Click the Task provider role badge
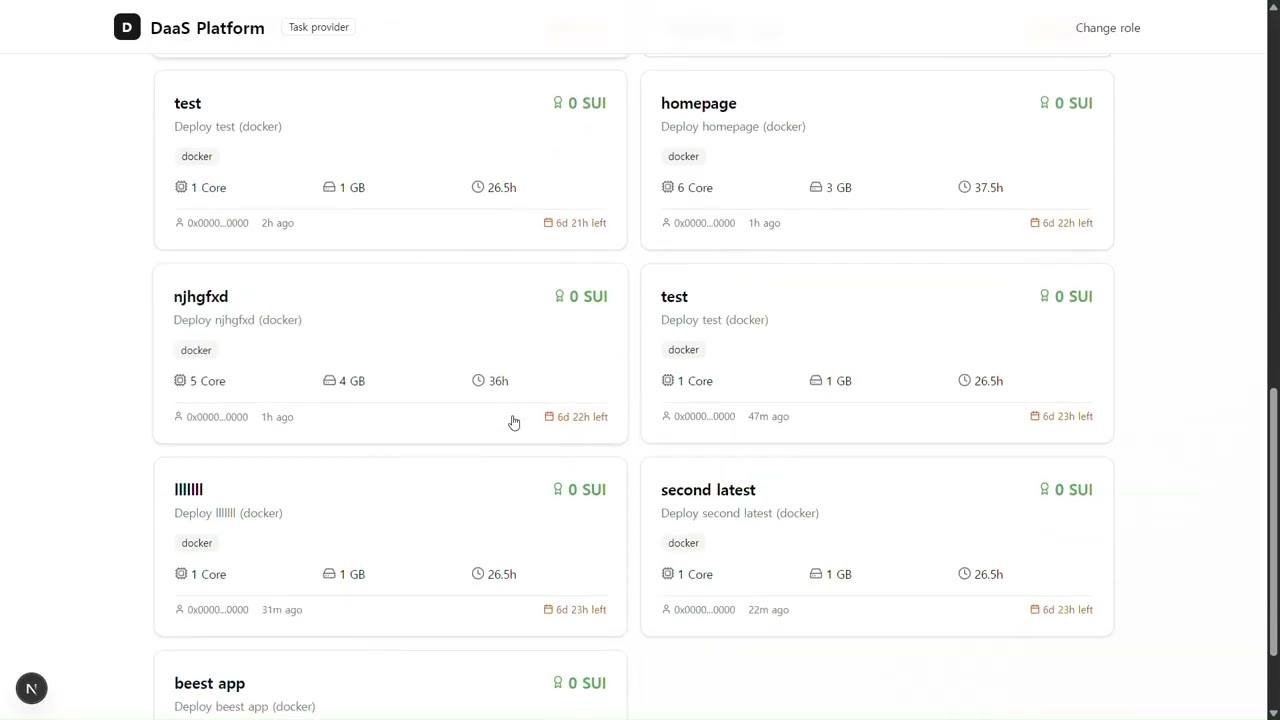The height and width of the screenshot is (720, 1280). [x=318, y=27]
